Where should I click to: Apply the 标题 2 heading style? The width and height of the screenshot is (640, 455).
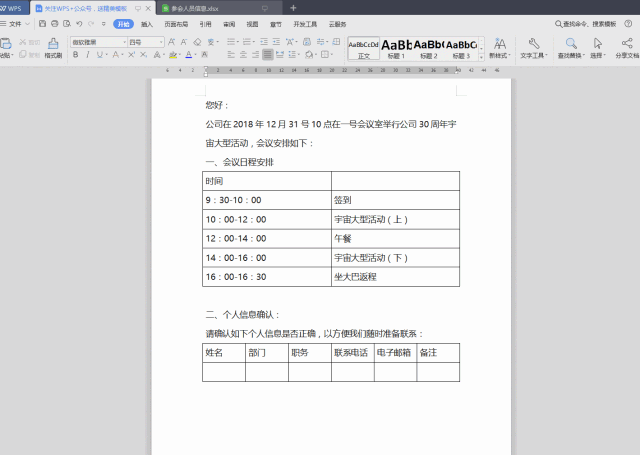tap(429, 49)
